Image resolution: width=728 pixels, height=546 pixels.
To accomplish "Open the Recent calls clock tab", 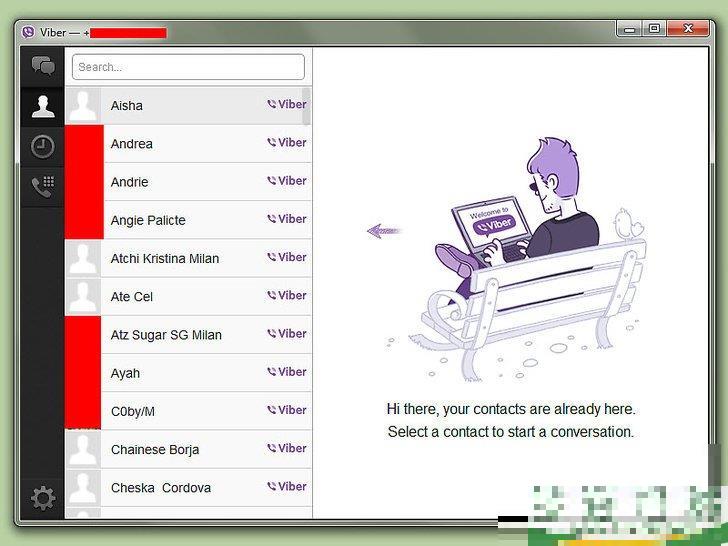I will click(43, 147).
